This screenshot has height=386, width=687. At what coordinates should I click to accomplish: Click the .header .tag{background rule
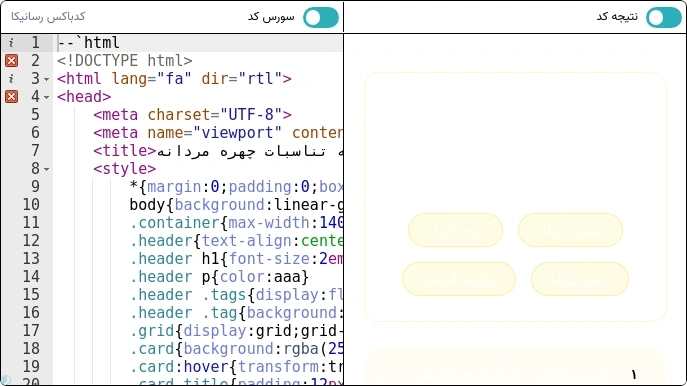236,312
